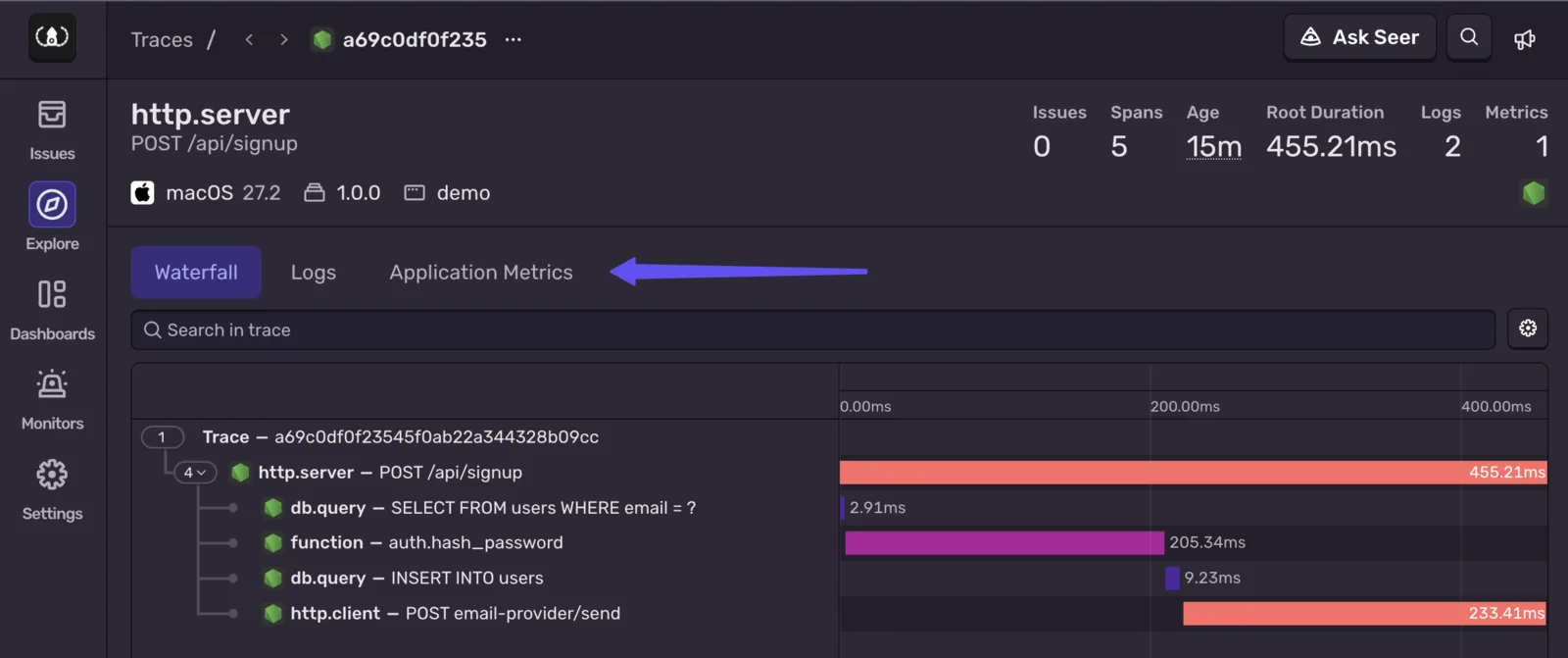Focus the Search in trace field
1568x658 pixels.
pos(813,329)
